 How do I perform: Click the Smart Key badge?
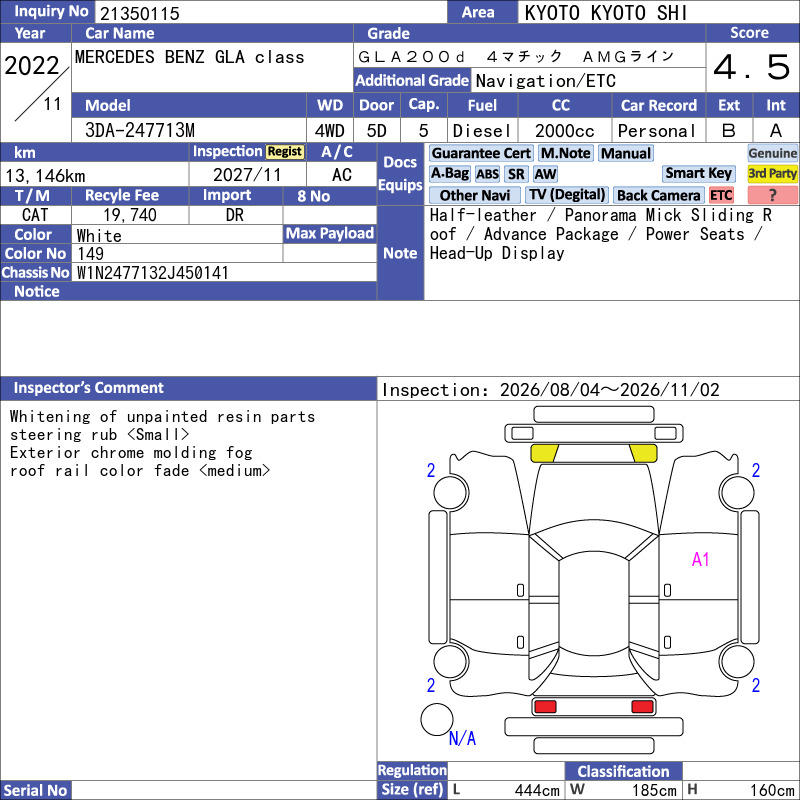[698, 173]
